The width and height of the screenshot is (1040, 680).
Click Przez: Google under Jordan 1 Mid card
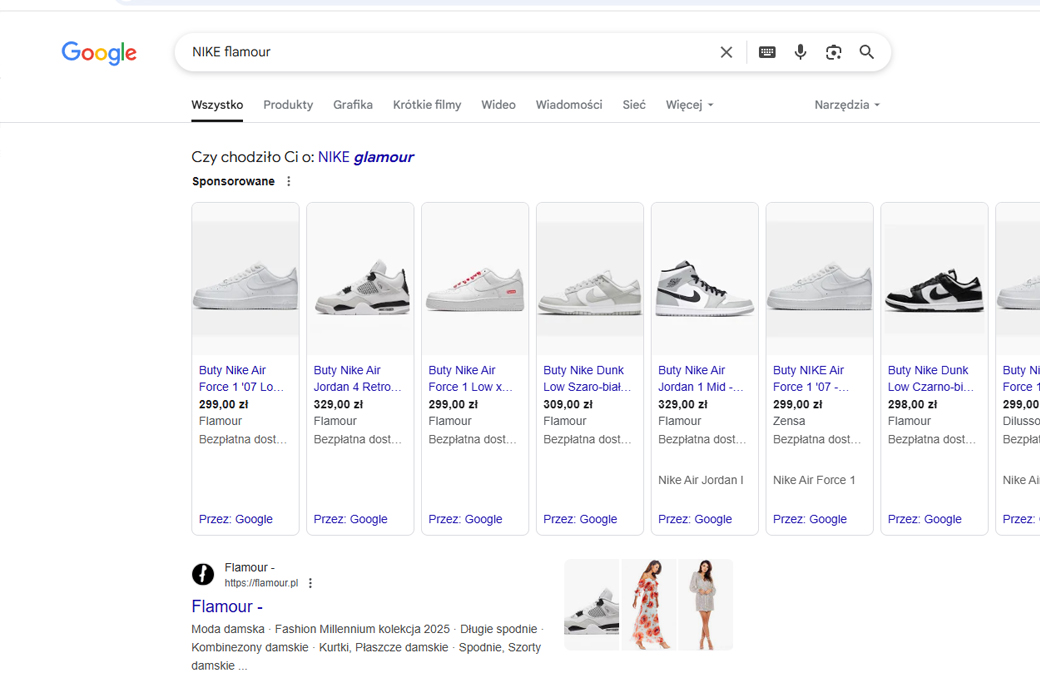[694, 519]
